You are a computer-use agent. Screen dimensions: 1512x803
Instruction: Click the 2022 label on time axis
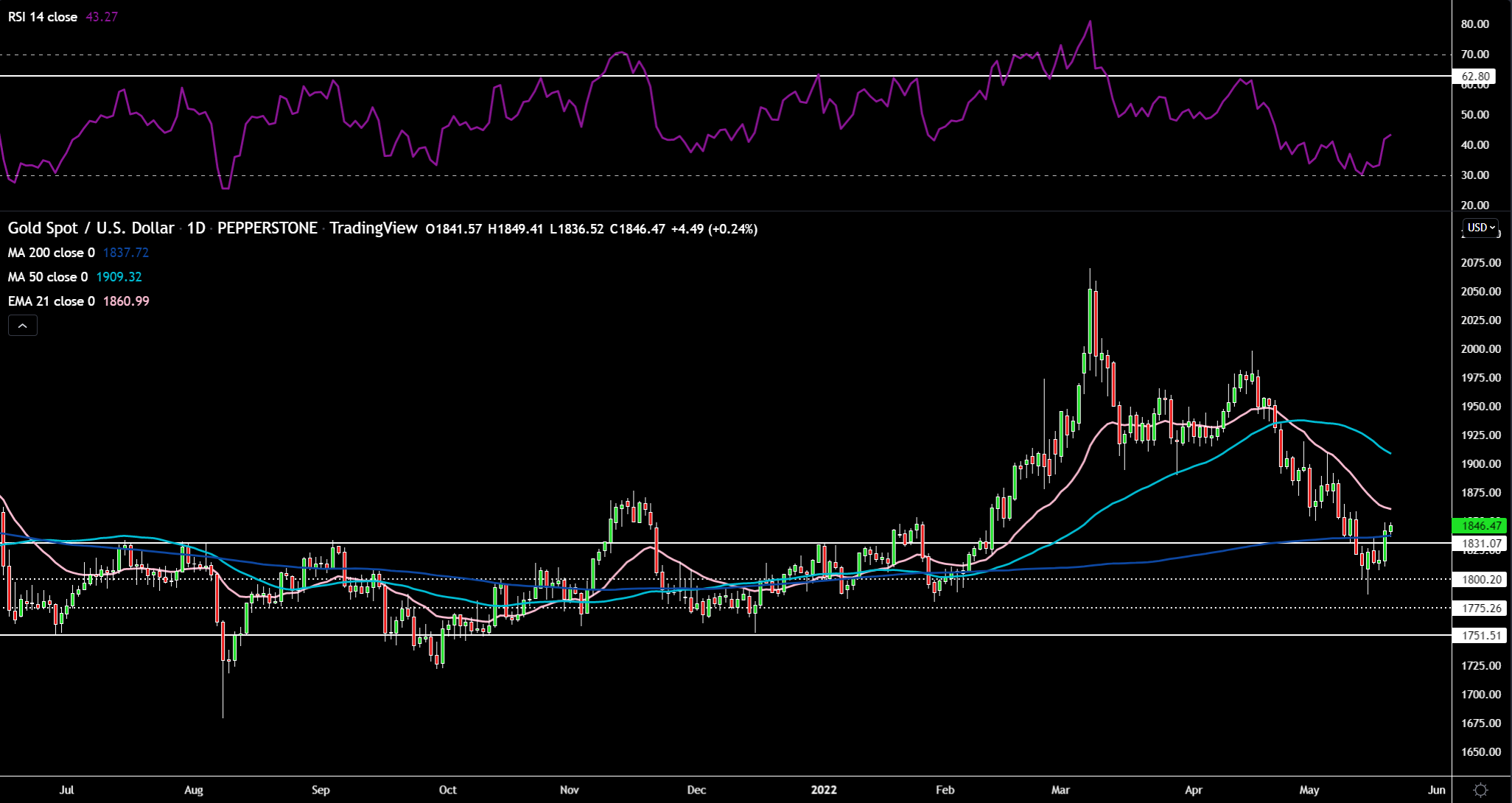[x=824, y=790]
